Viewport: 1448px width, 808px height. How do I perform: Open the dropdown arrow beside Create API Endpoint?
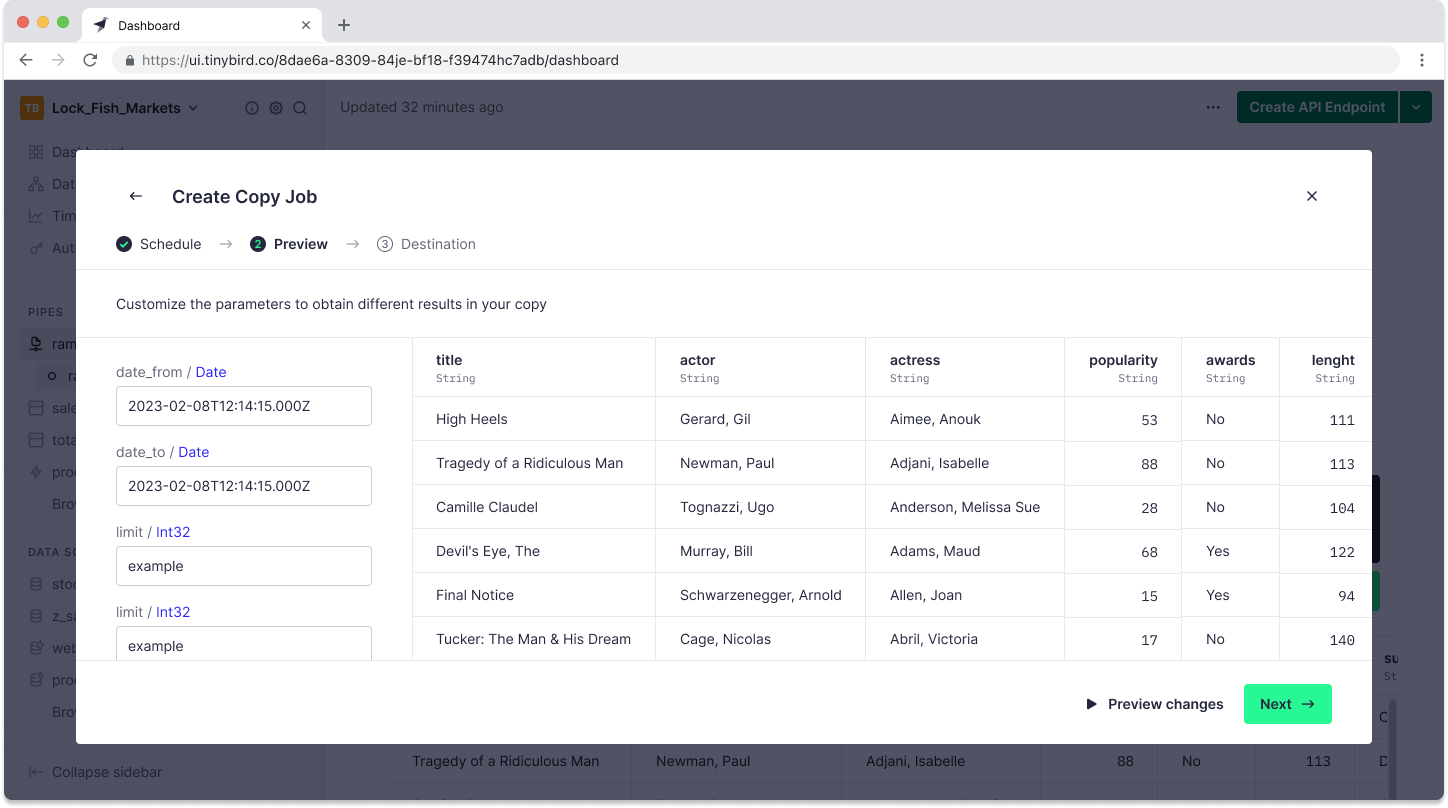tap(1415, 107)
